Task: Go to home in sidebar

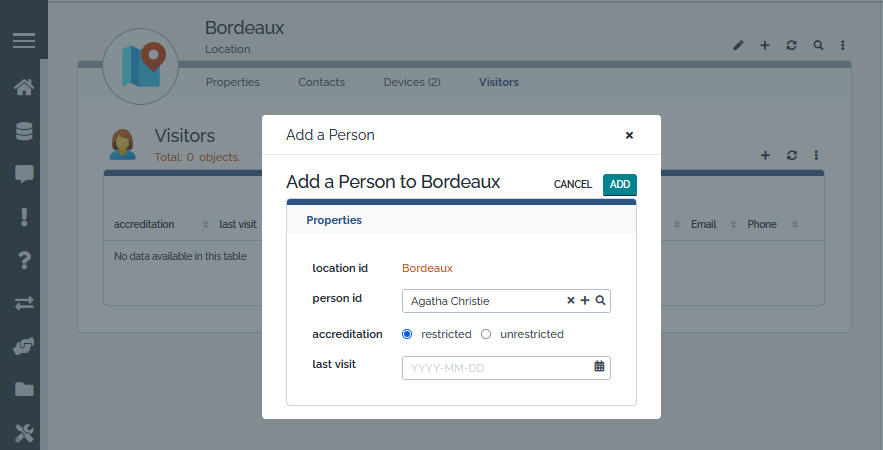Action: (24, 87)
